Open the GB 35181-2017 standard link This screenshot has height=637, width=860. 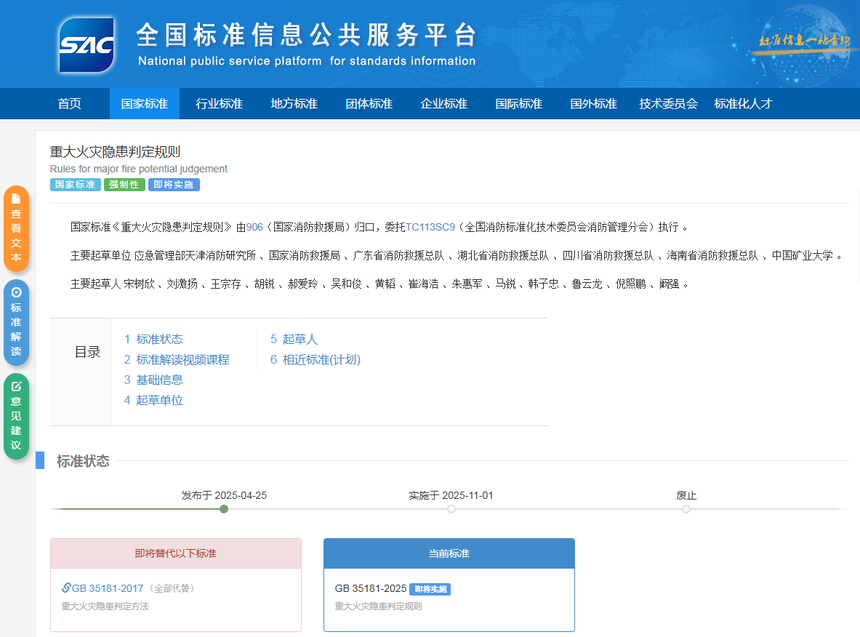(110, 588)
